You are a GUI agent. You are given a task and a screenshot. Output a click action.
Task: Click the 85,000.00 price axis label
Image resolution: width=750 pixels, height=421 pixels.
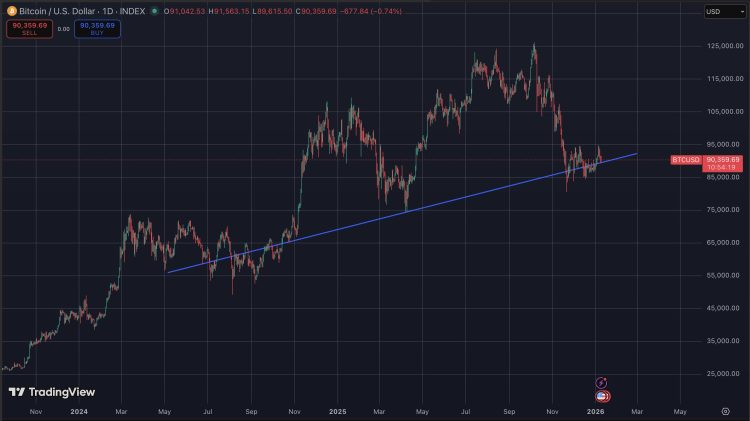(723, 177)
